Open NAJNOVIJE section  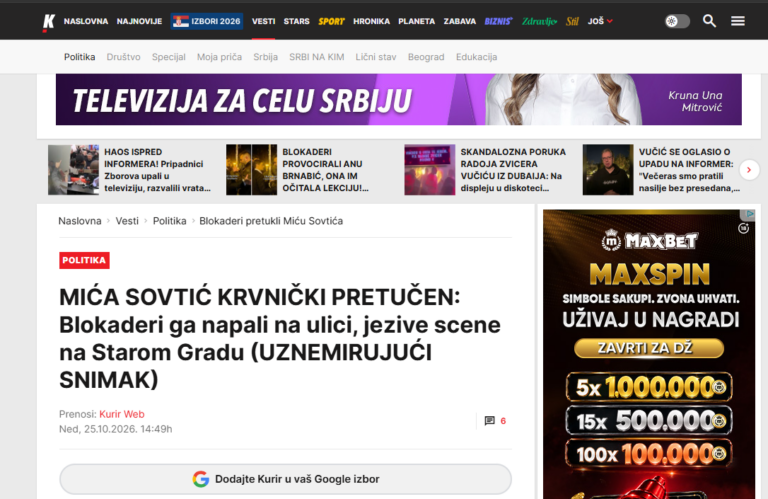[x=139, y=21]
